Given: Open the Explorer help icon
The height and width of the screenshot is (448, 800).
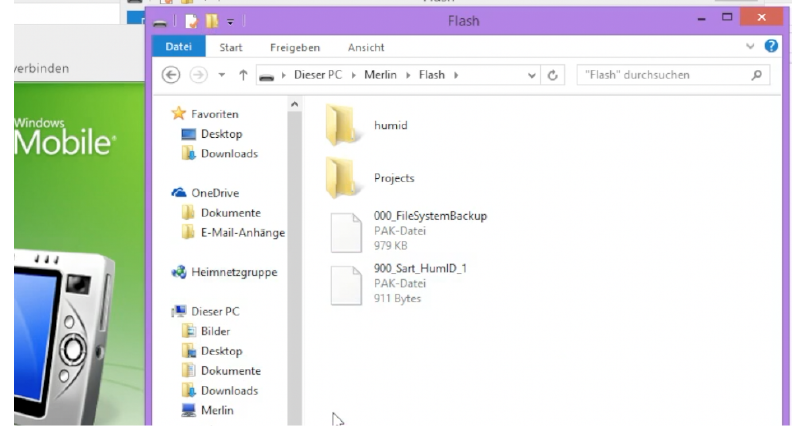Looking at the screenshot, I should 771,46.
